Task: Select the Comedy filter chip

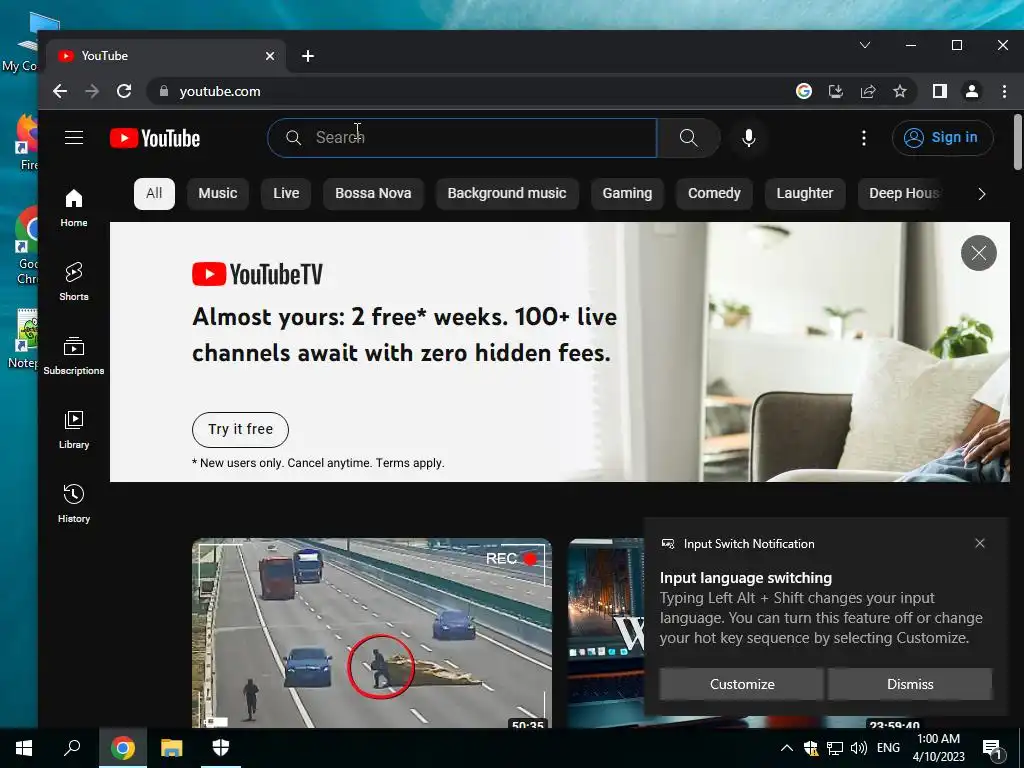Action: (x=714, y=193)
